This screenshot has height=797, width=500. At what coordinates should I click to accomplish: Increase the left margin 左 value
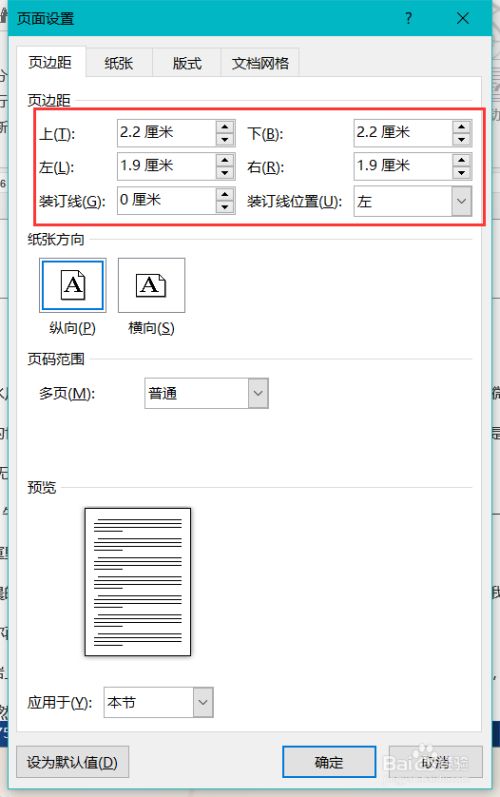(225, 161)
